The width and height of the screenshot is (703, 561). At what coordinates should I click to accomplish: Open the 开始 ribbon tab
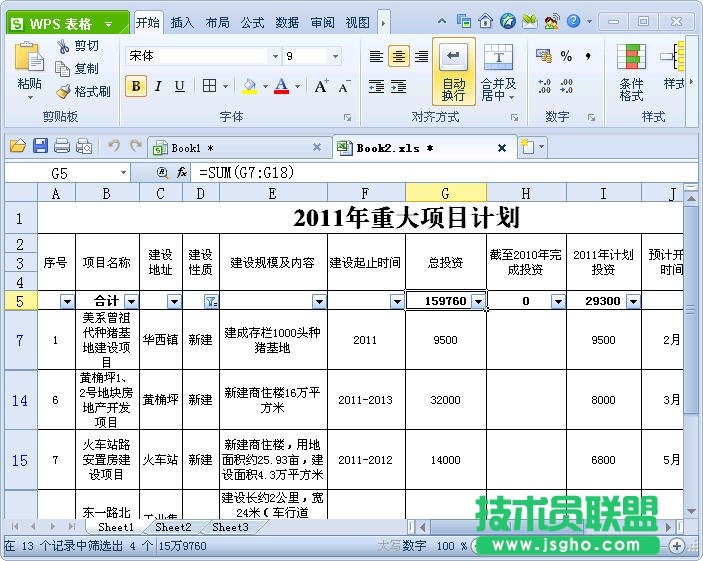coord(148,22)
